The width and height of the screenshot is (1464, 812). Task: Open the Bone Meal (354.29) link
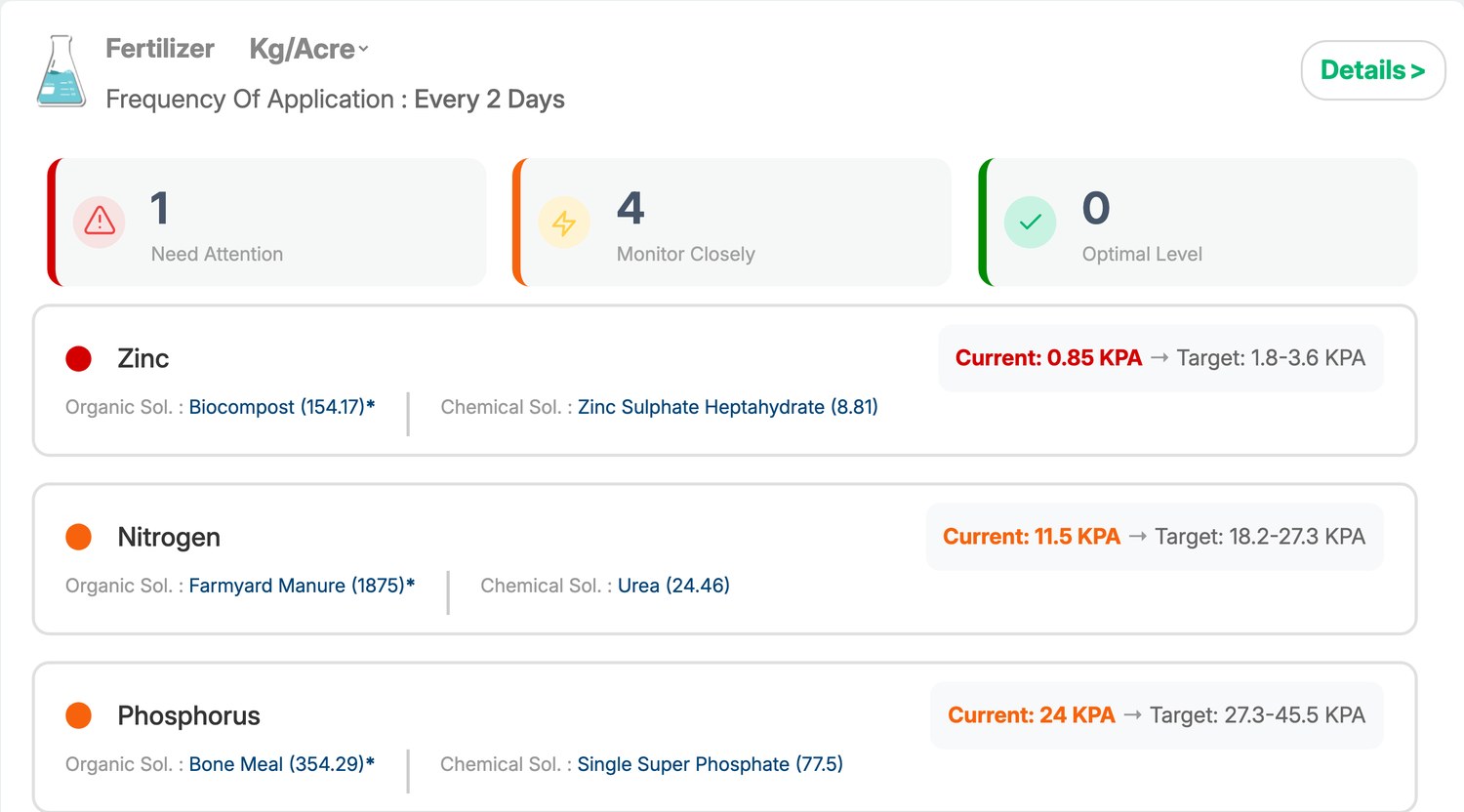coord(282,764)
